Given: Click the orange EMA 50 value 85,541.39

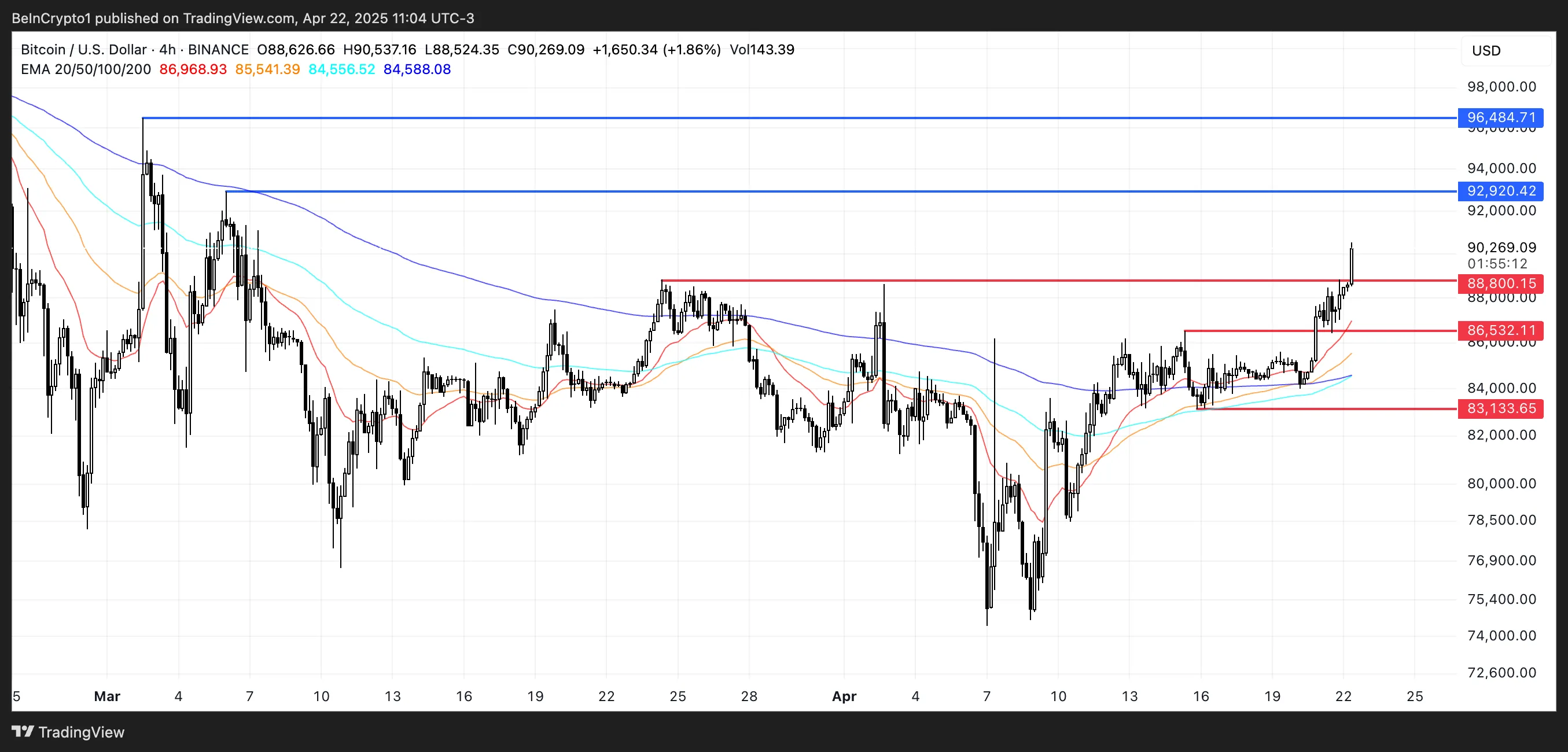Looking at the screenshot, I should (x=267, y=69).
